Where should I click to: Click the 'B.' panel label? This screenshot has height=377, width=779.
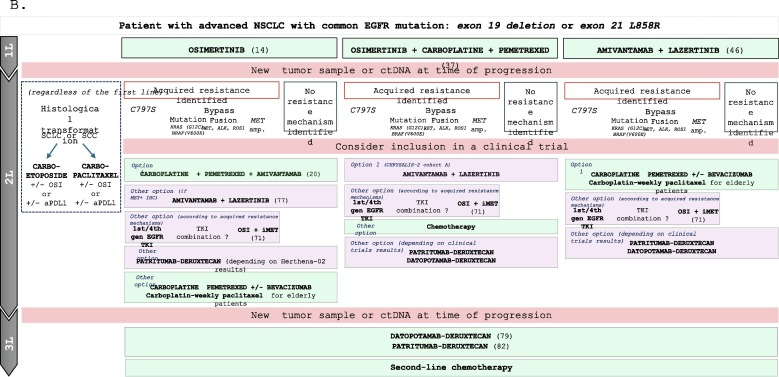tap(17, 6)
